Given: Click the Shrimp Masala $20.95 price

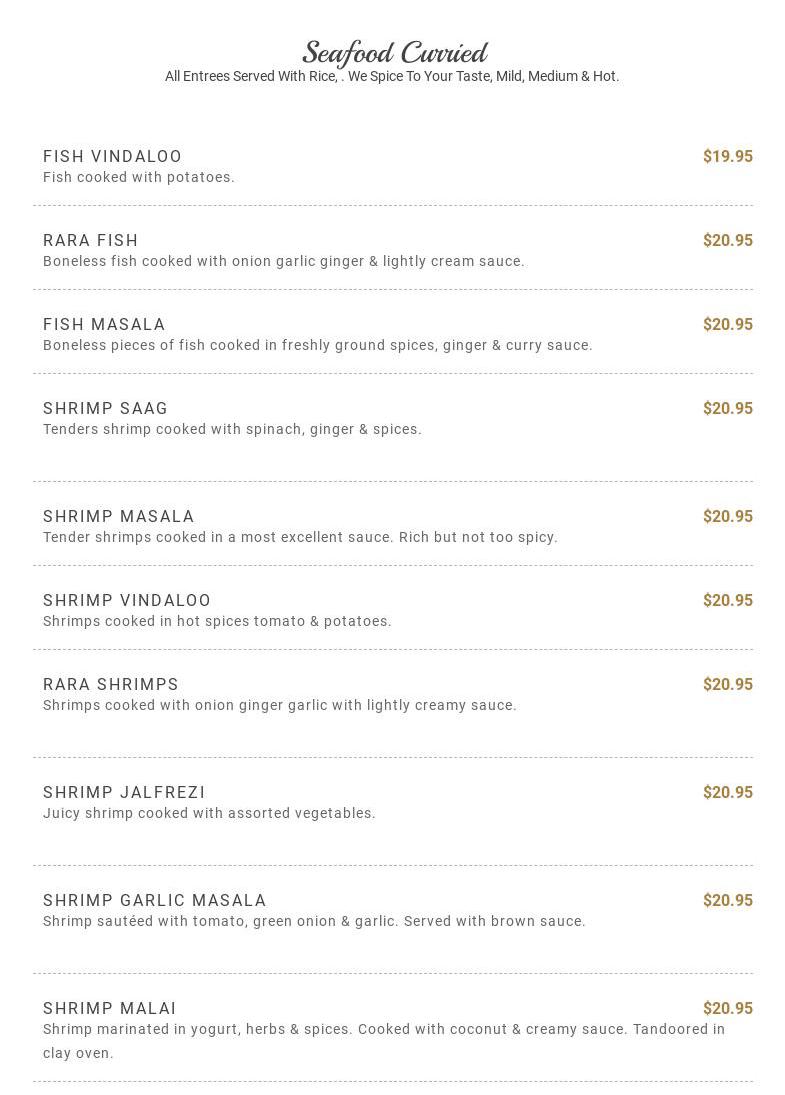Looking at the screenshot, I should tap(727, 517).
